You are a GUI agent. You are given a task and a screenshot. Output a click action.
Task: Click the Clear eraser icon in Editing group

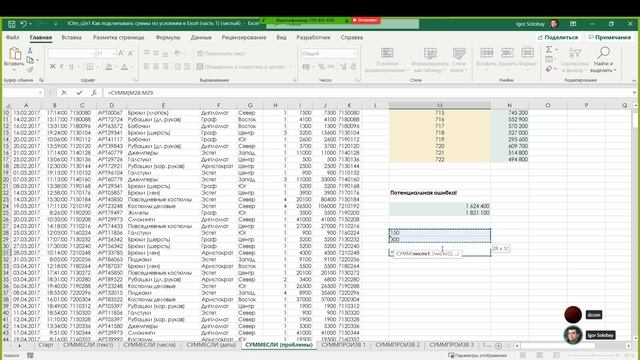pos(549,69)
